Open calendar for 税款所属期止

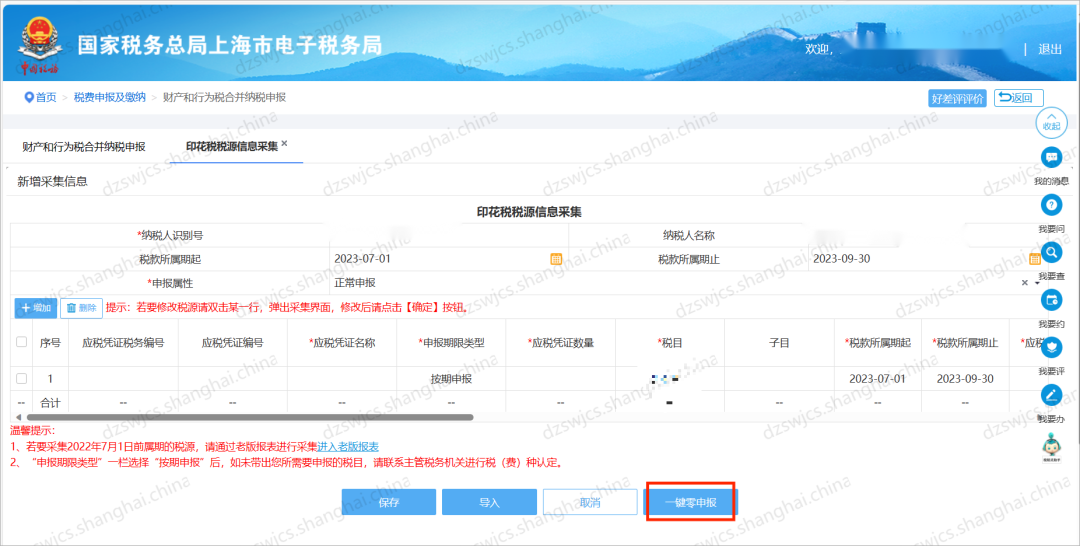(1035, 260)
